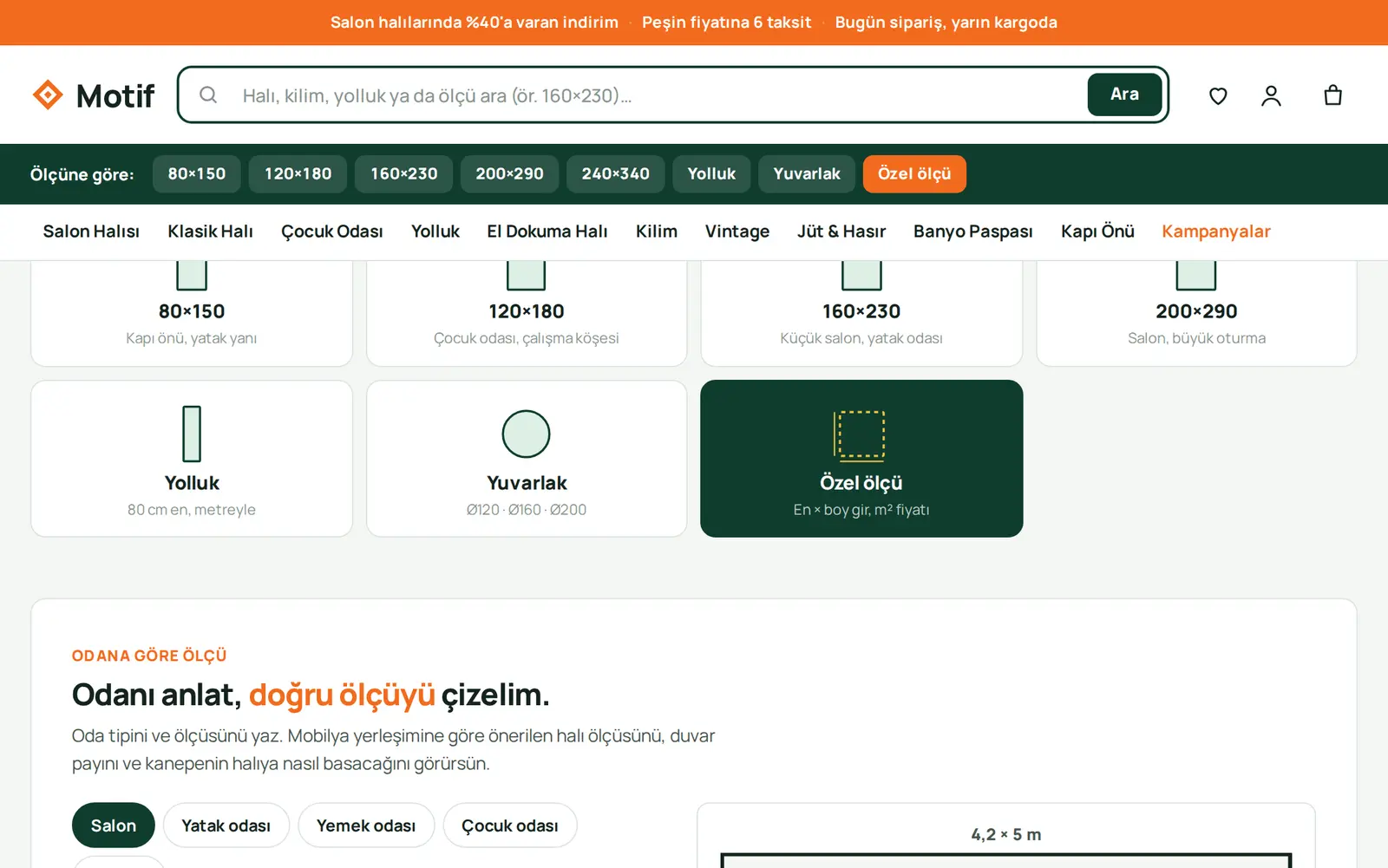The width and height of the screenshot is (1388, 868).
Task: Filter by 240×340 size chip
Action: tap(616, 174)
